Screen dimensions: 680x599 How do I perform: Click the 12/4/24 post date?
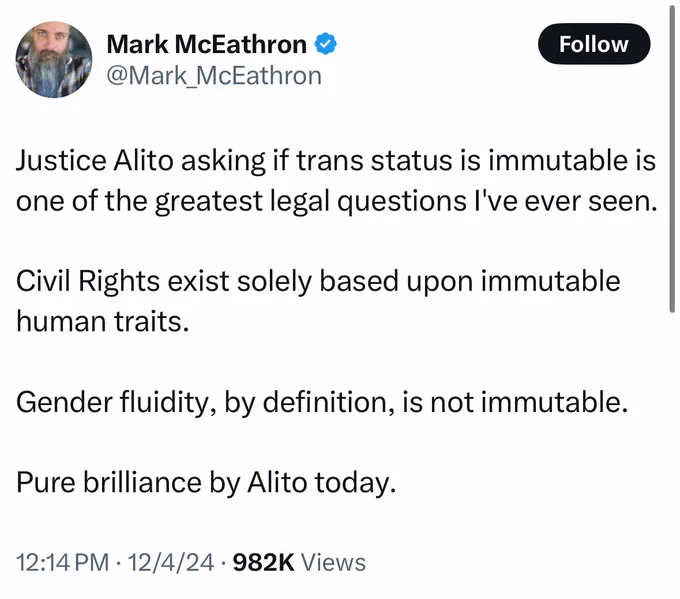click(171, 563)
